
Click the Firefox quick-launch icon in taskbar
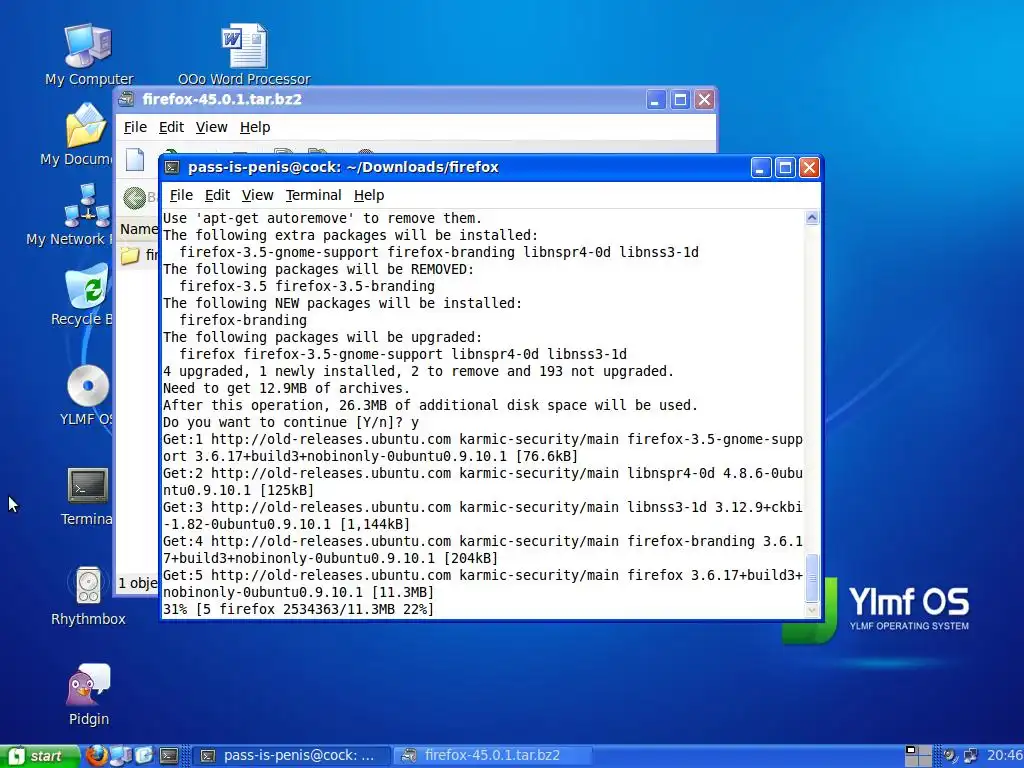point(97,756)
